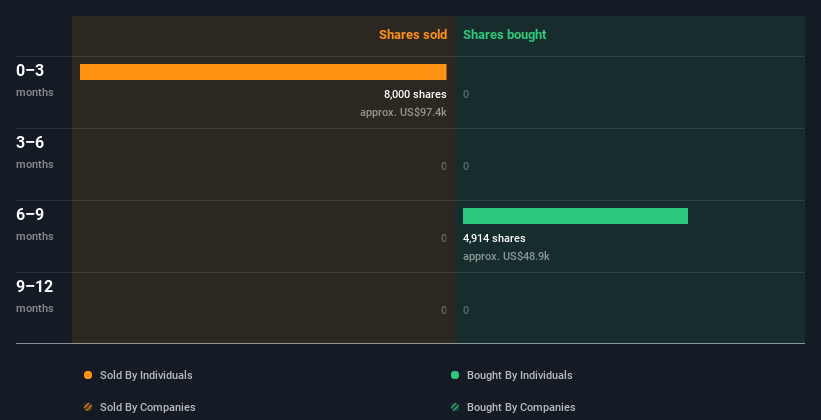Click the zero sold value in 9–12 months row
The image size is (821, 420).
click(x=444, y=311)
